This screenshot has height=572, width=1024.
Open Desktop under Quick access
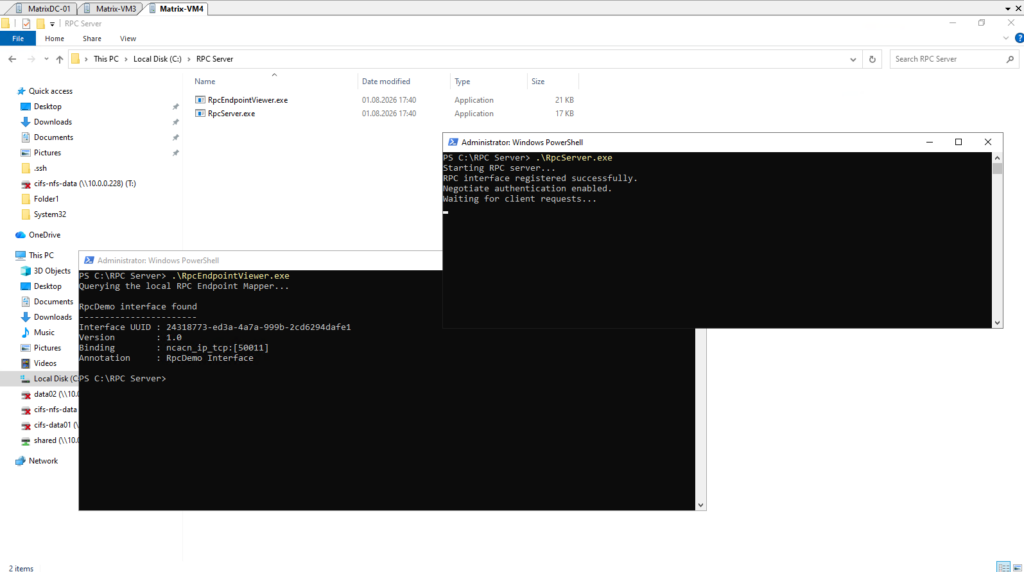point(48,106)
